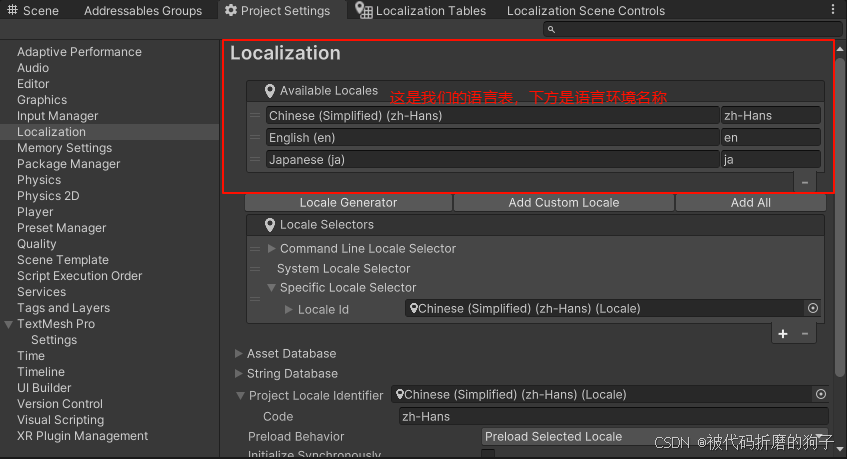Screen dimensions: 847x459
Task: Open Physics settings
Action: pos(39,180)
